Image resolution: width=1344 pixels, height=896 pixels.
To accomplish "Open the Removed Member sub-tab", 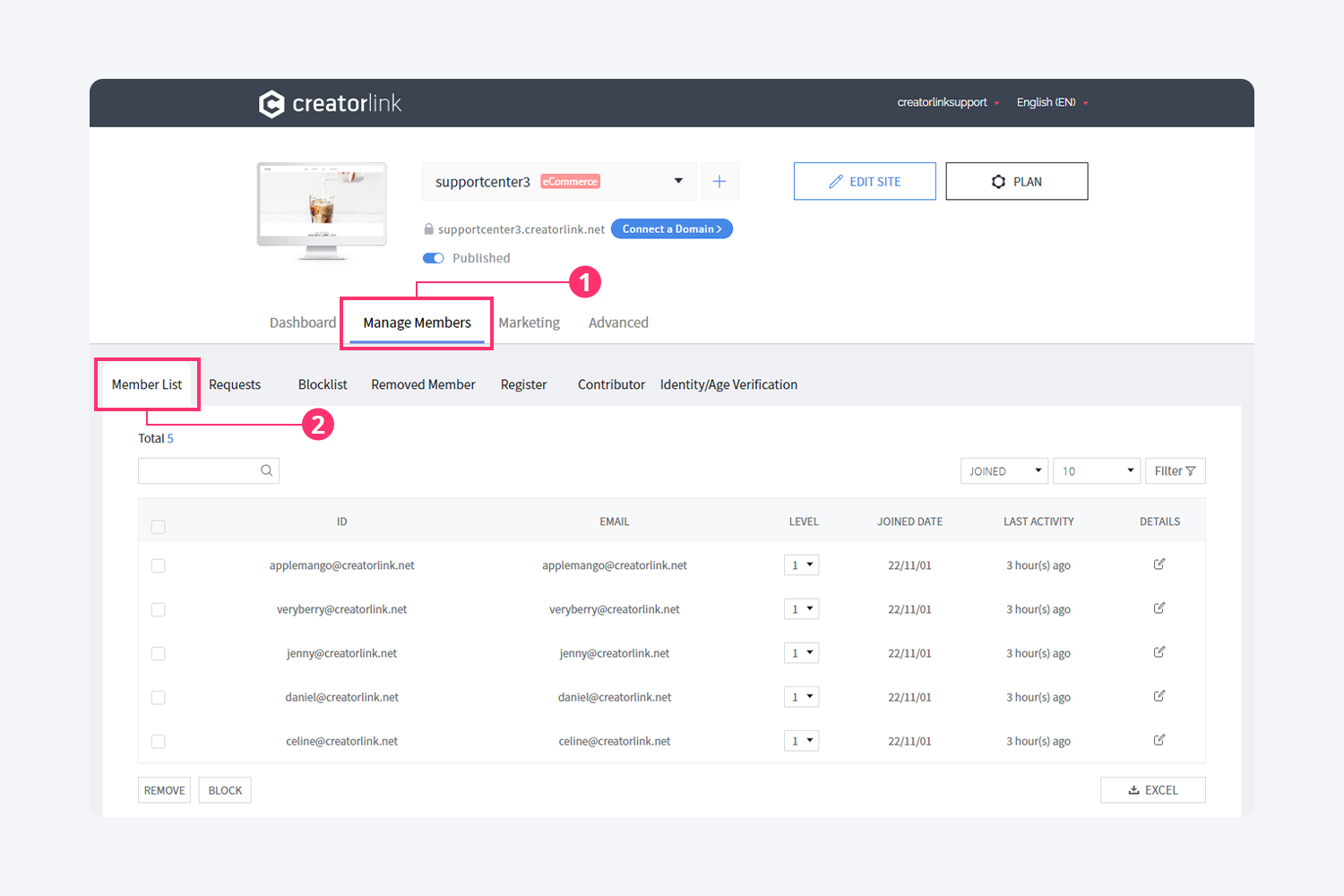I will point(423,384).
